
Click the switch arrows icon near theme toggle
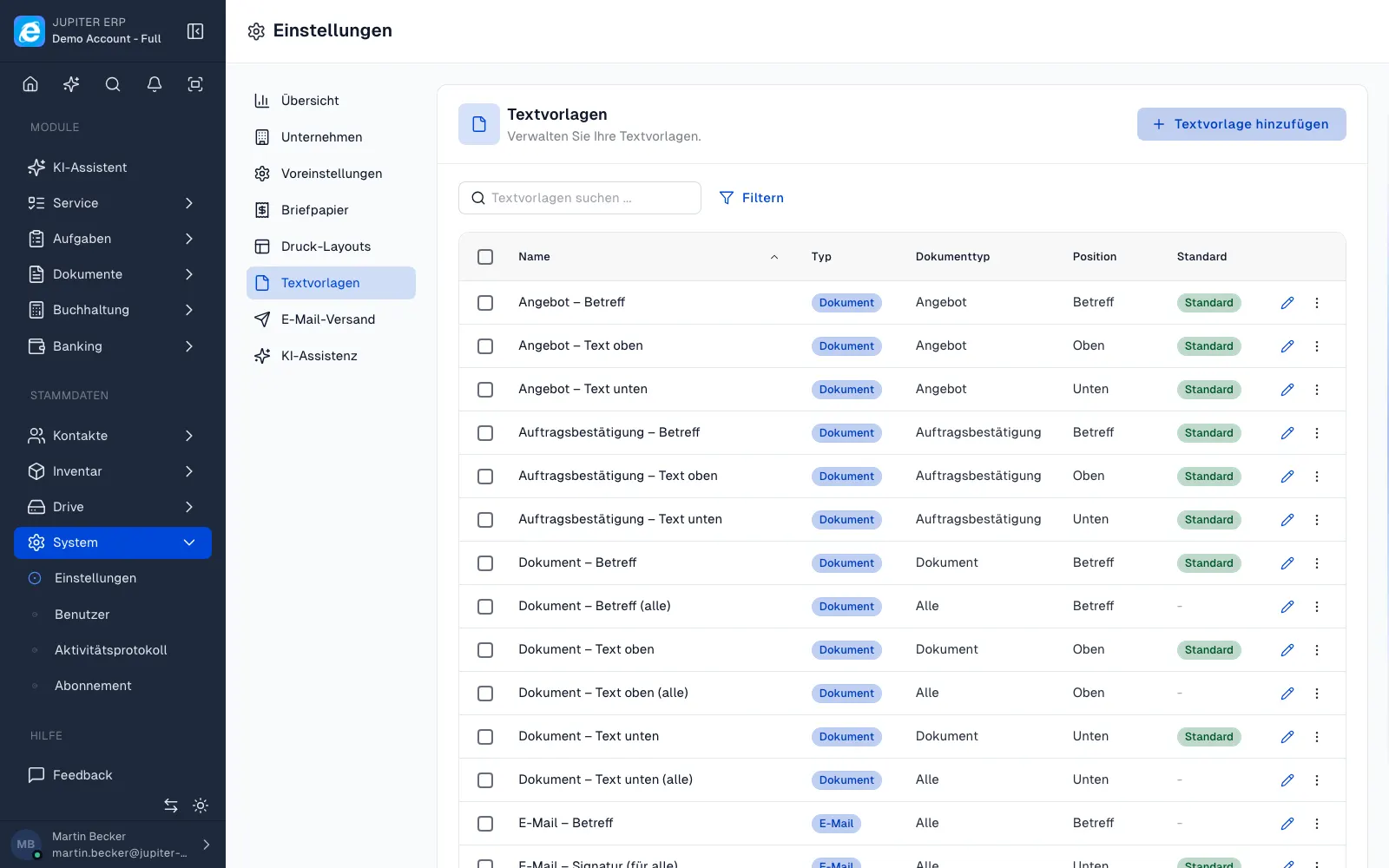point(171,806)
